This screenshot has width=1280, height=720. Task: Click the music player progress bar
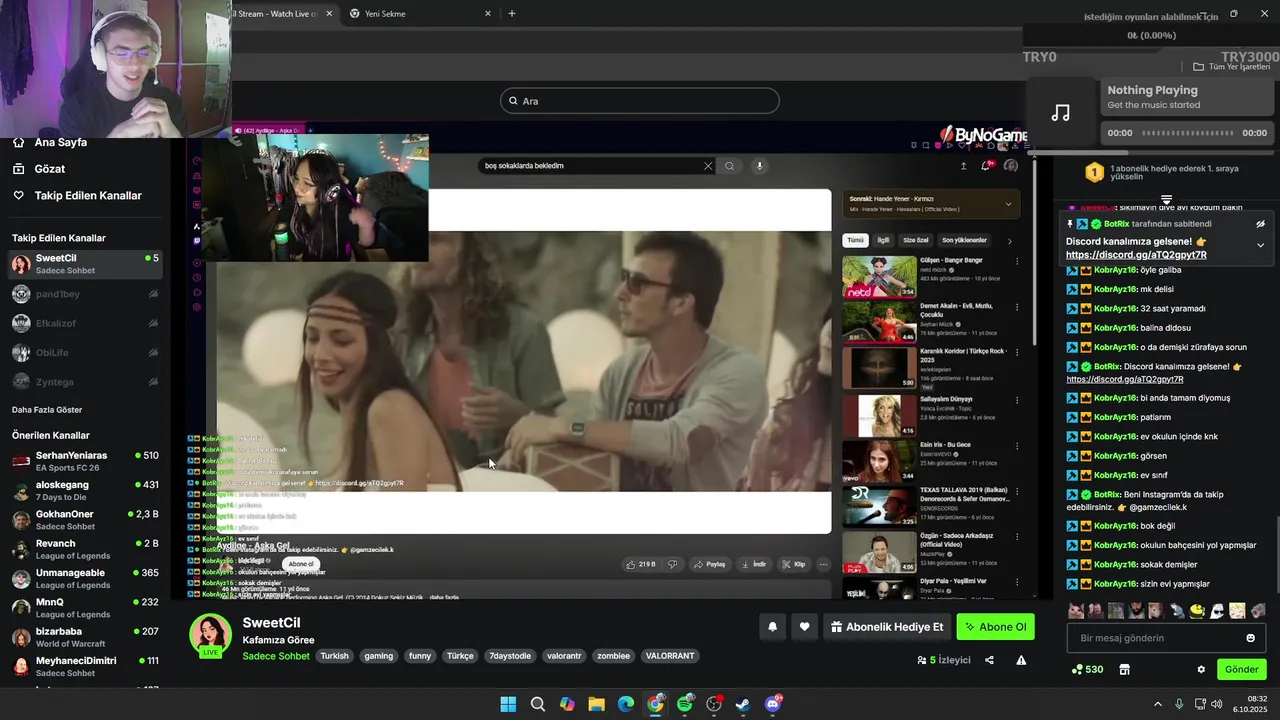[x=1187, y=133]
